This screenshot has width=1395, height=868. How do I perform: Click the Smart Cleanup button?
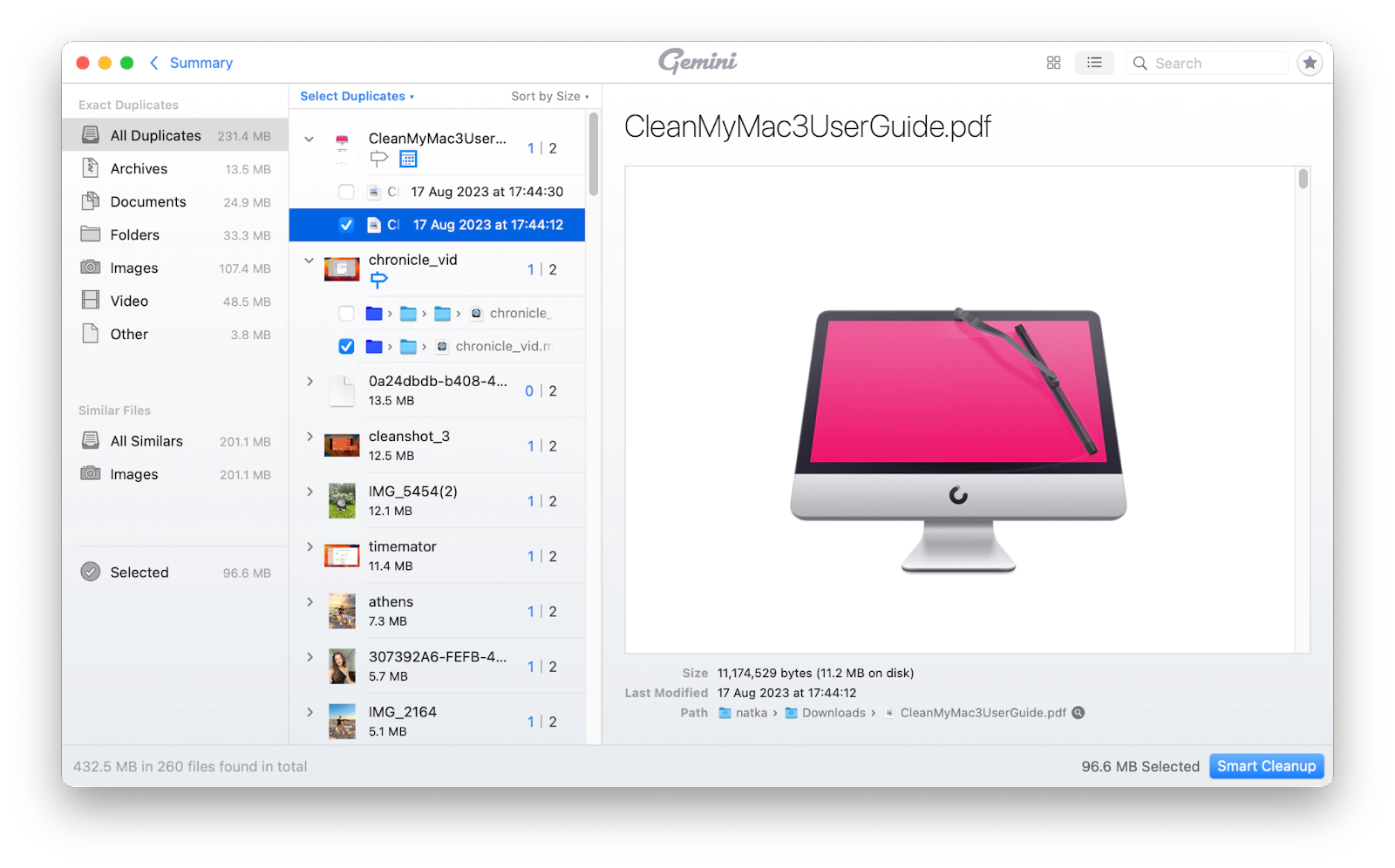[1266, 766]
